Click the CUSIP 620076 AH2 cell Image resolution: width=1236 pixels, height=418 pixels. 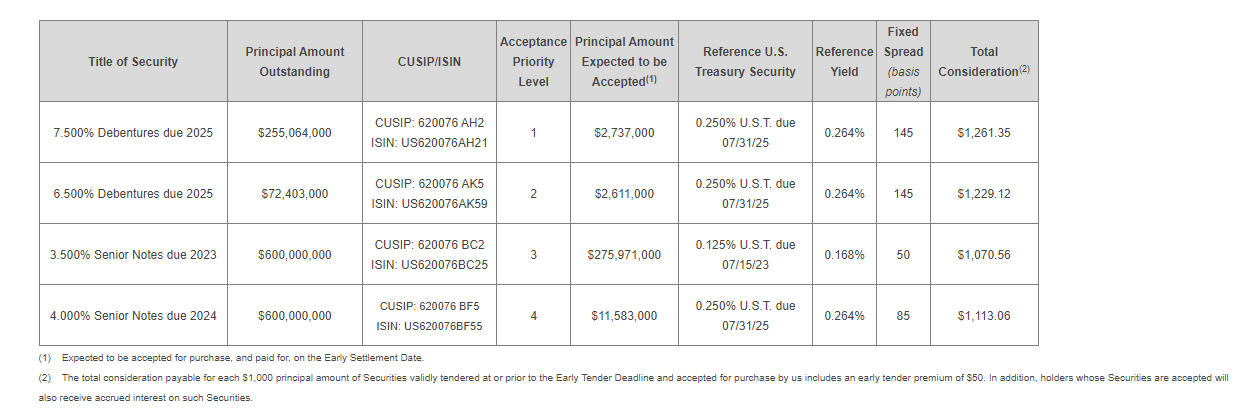coord(429,123)
